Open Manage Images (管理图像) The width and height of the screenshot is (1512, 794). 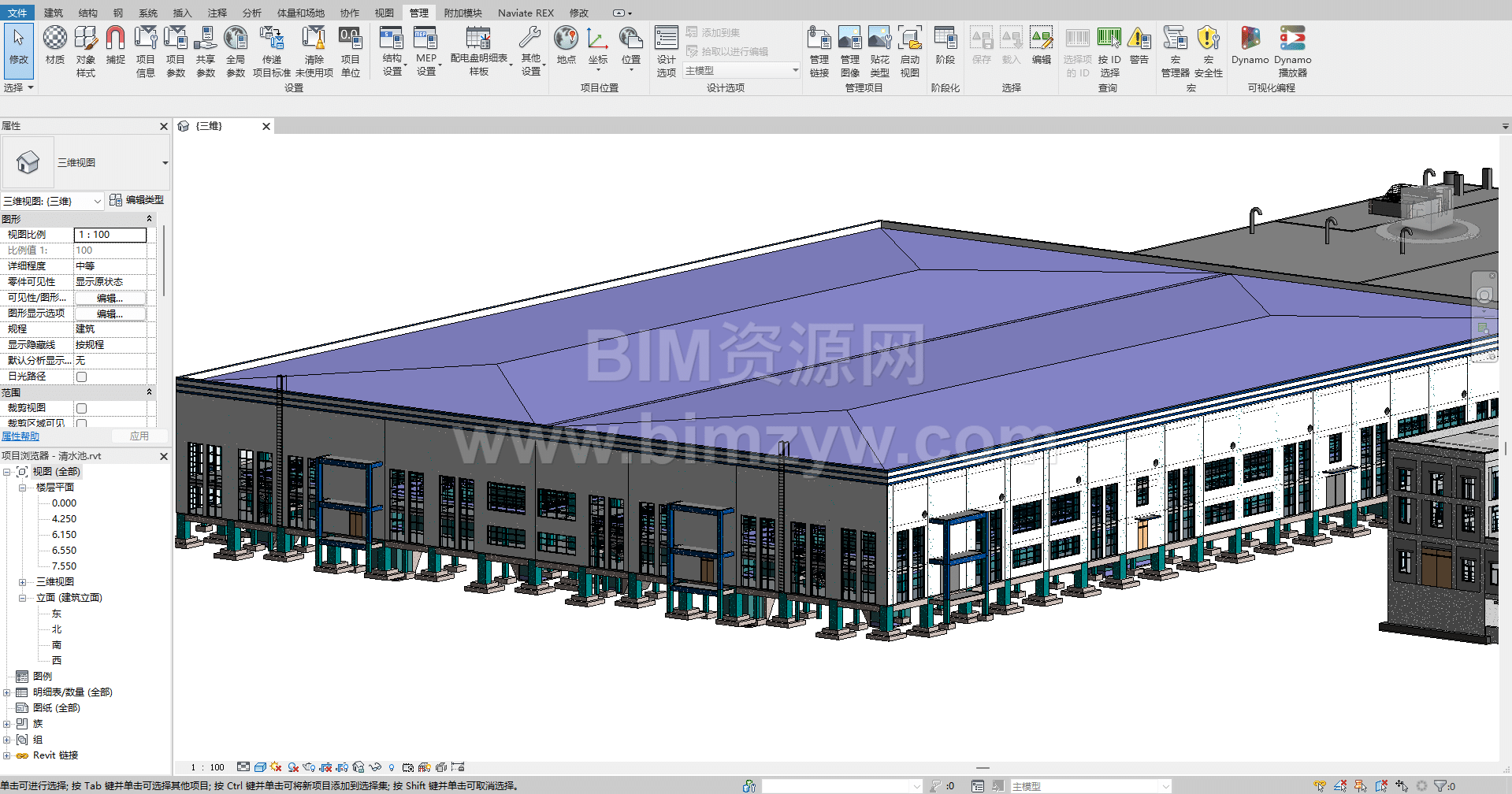click(850, 51)
